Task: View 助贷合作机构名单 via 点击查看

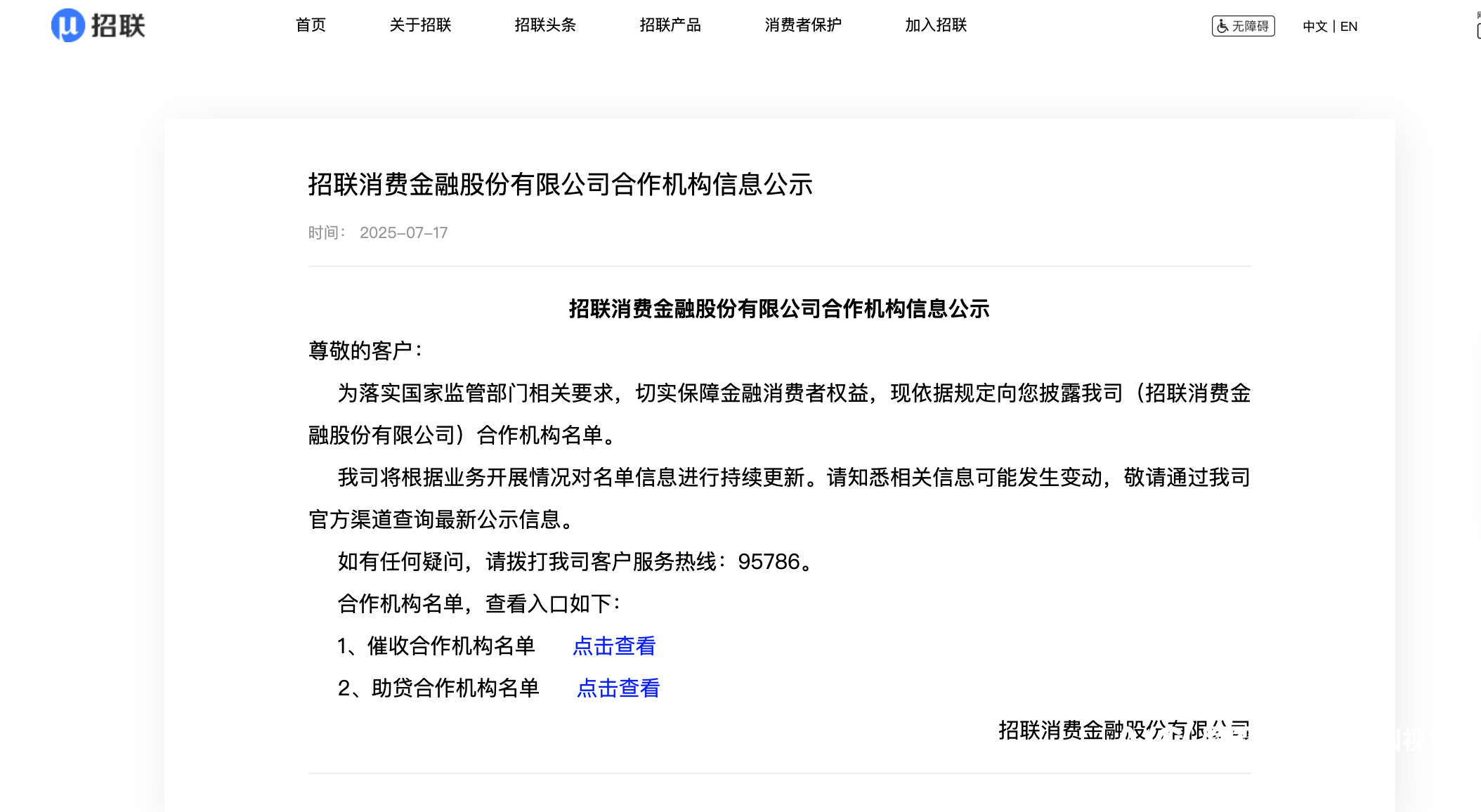Action: (618, 688)
